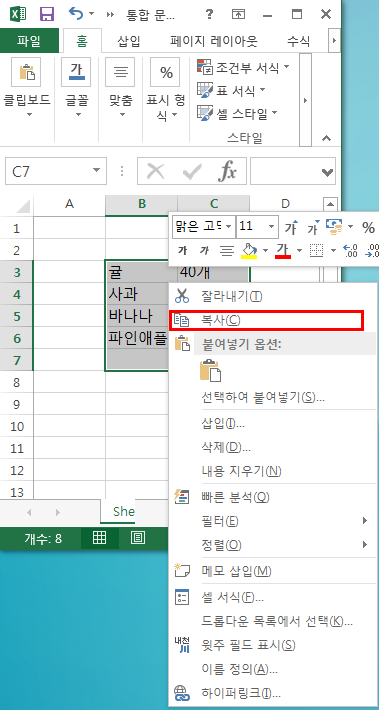This screenshot has width=379, height=710.
Task: Select column A header
Action: (69, 204)
